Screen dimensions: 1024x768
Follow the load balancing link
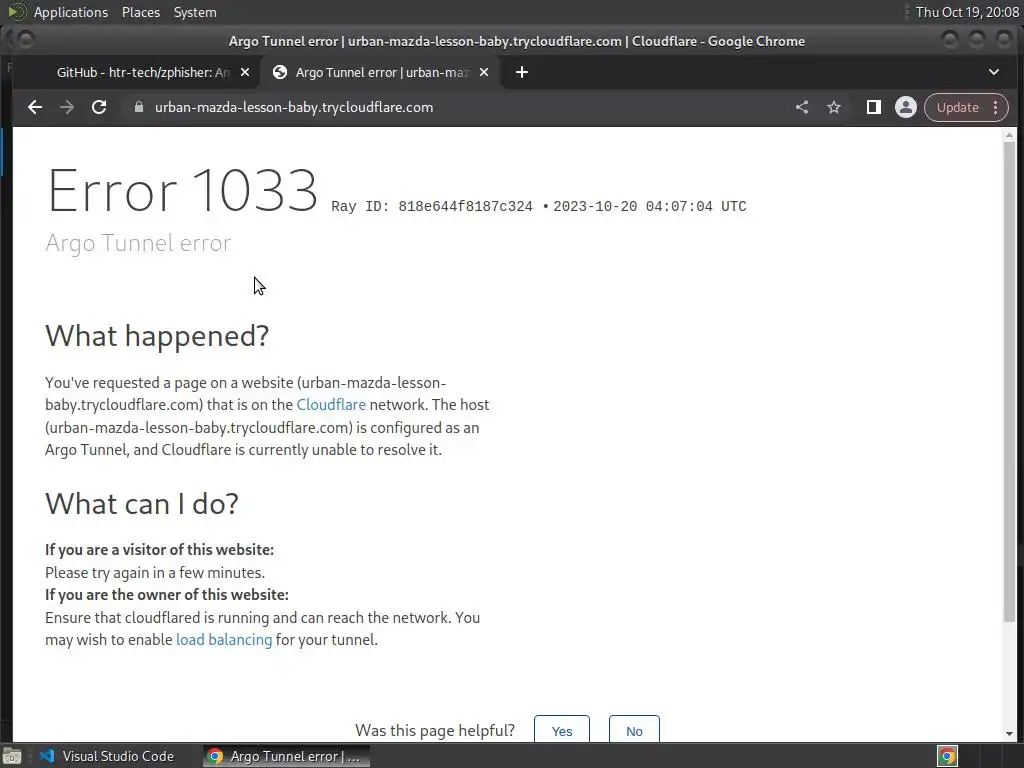click(224, 640)
